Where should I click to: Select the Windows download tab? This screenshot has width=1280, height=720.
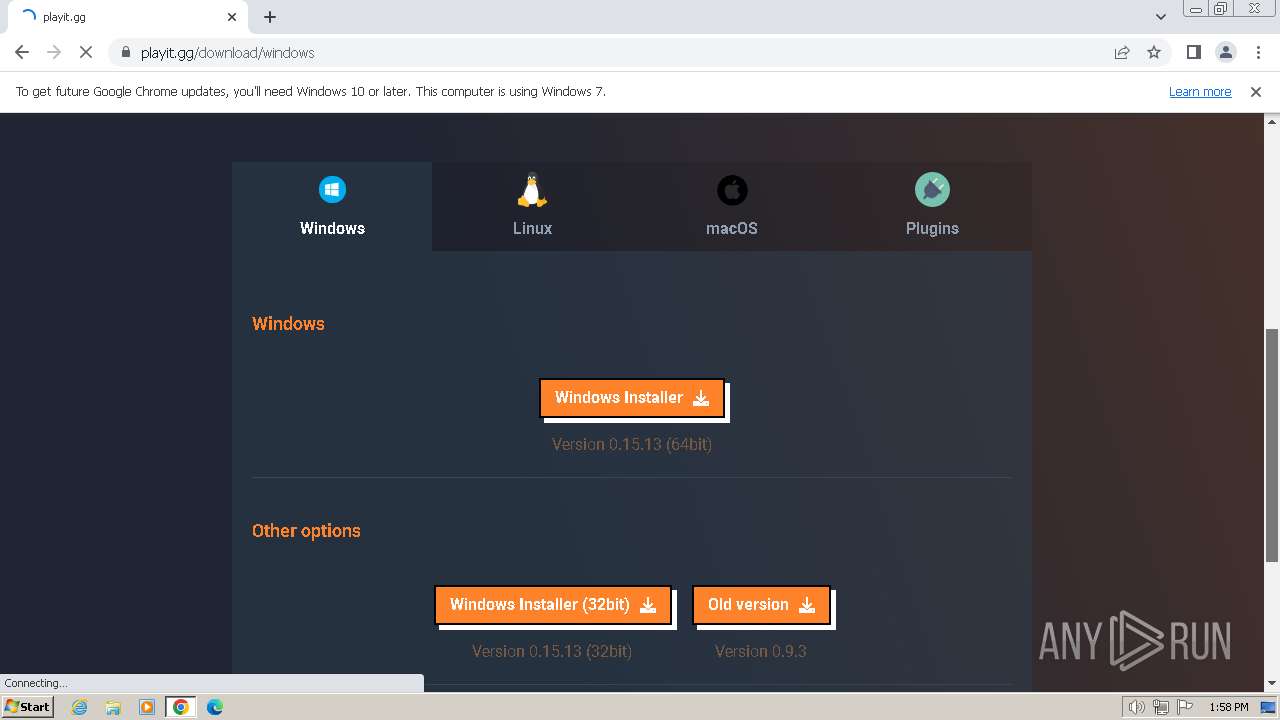tap(332, 207)
